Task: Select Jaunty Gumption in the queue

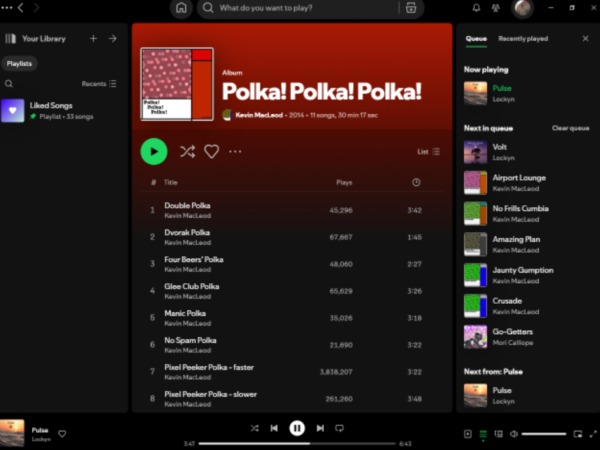Action: pos(526,275)
